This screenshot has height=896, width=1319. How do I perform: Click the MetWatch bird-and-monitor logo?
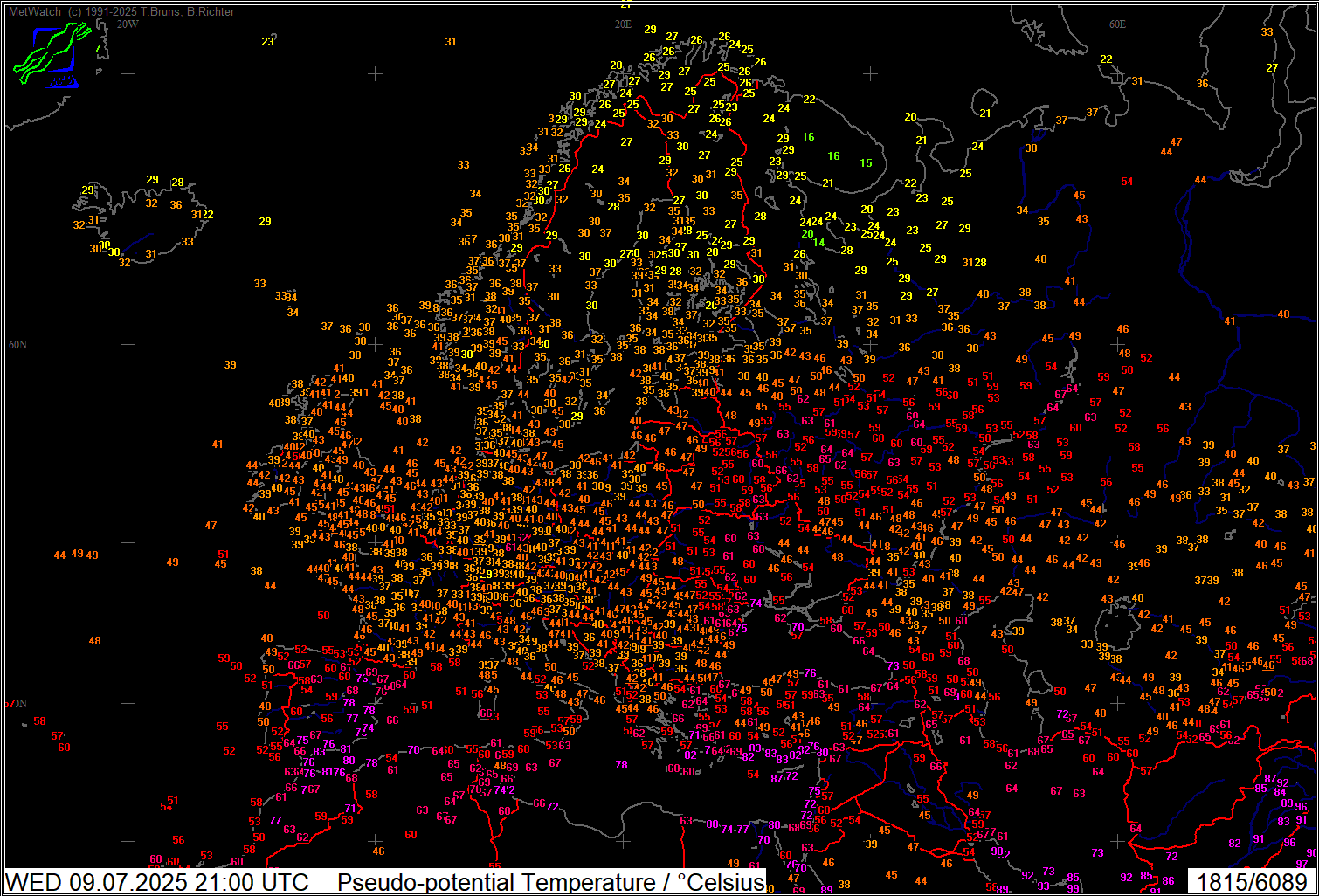pyautogui.click(x=52, y=55)
